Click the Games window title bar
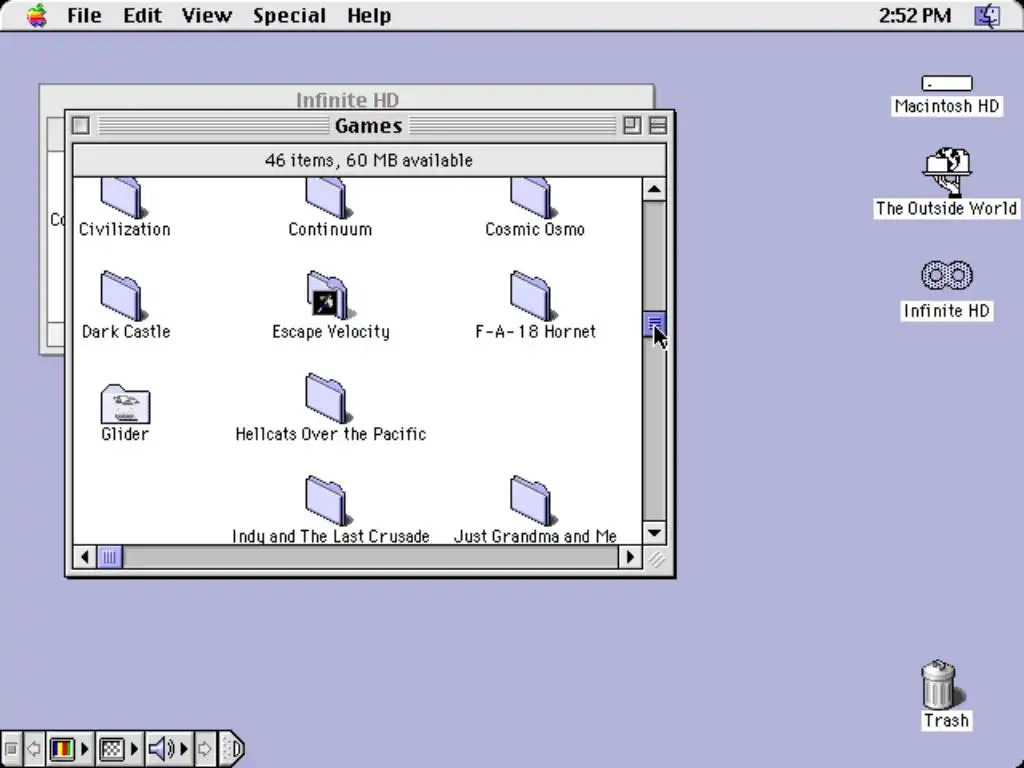The height and width of the screenshot is (768, 1024). pyautogui.click(x=368, y=125)
